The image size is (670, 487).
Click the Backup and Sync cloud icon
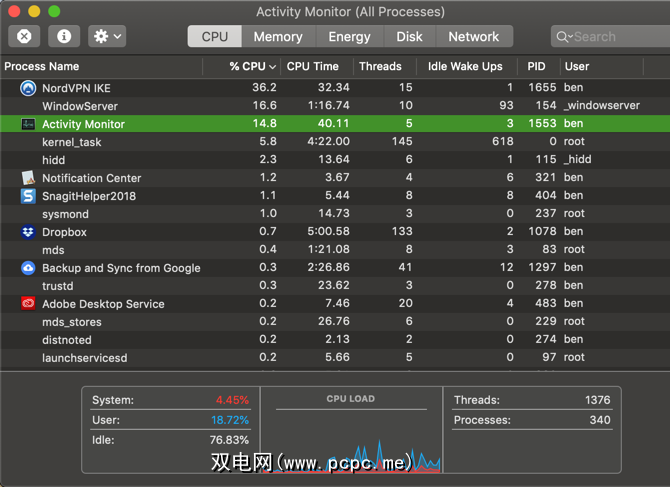coord(27,268)
